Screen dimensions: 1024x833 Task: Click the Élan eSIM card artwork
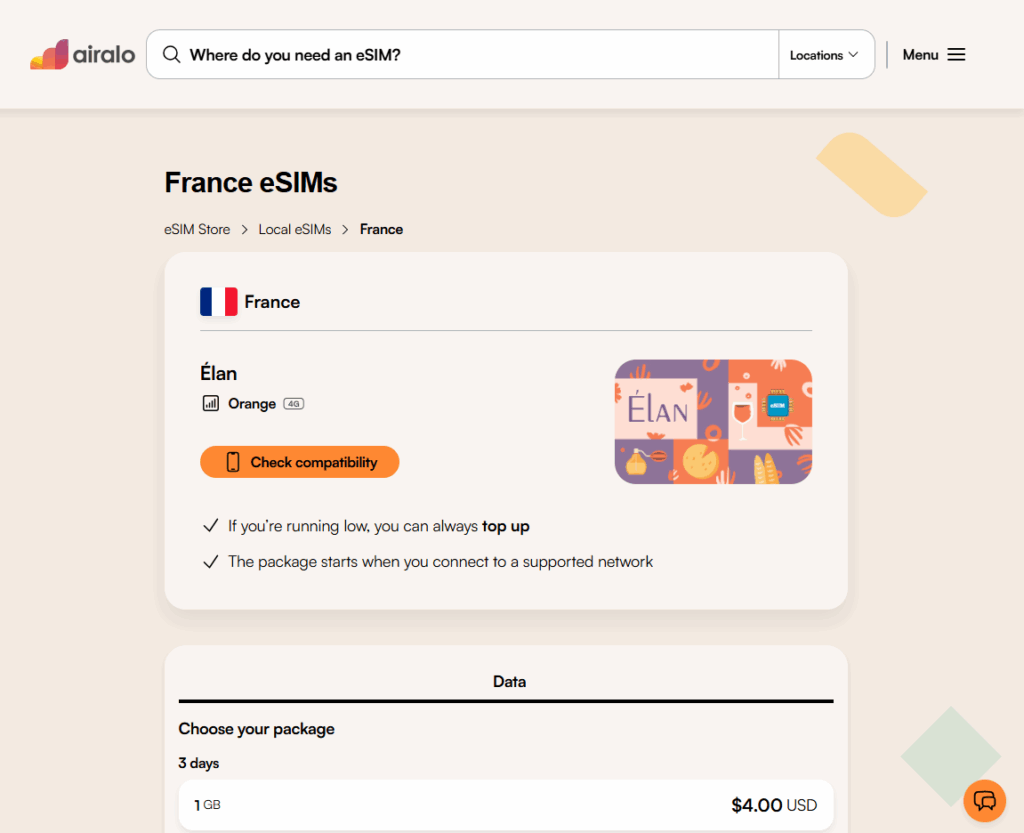tap(713, 421)
